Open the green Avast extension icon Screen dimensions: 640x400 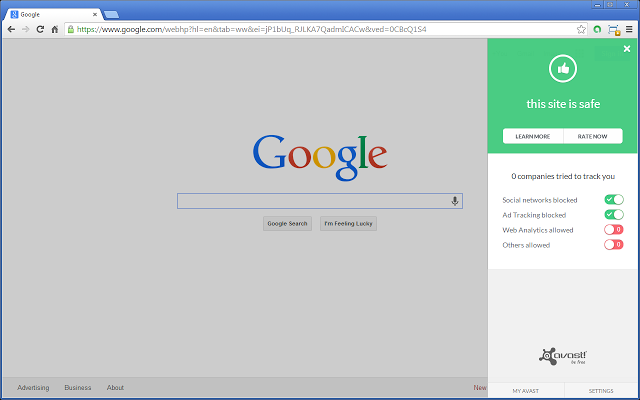[x=597, y=29]
